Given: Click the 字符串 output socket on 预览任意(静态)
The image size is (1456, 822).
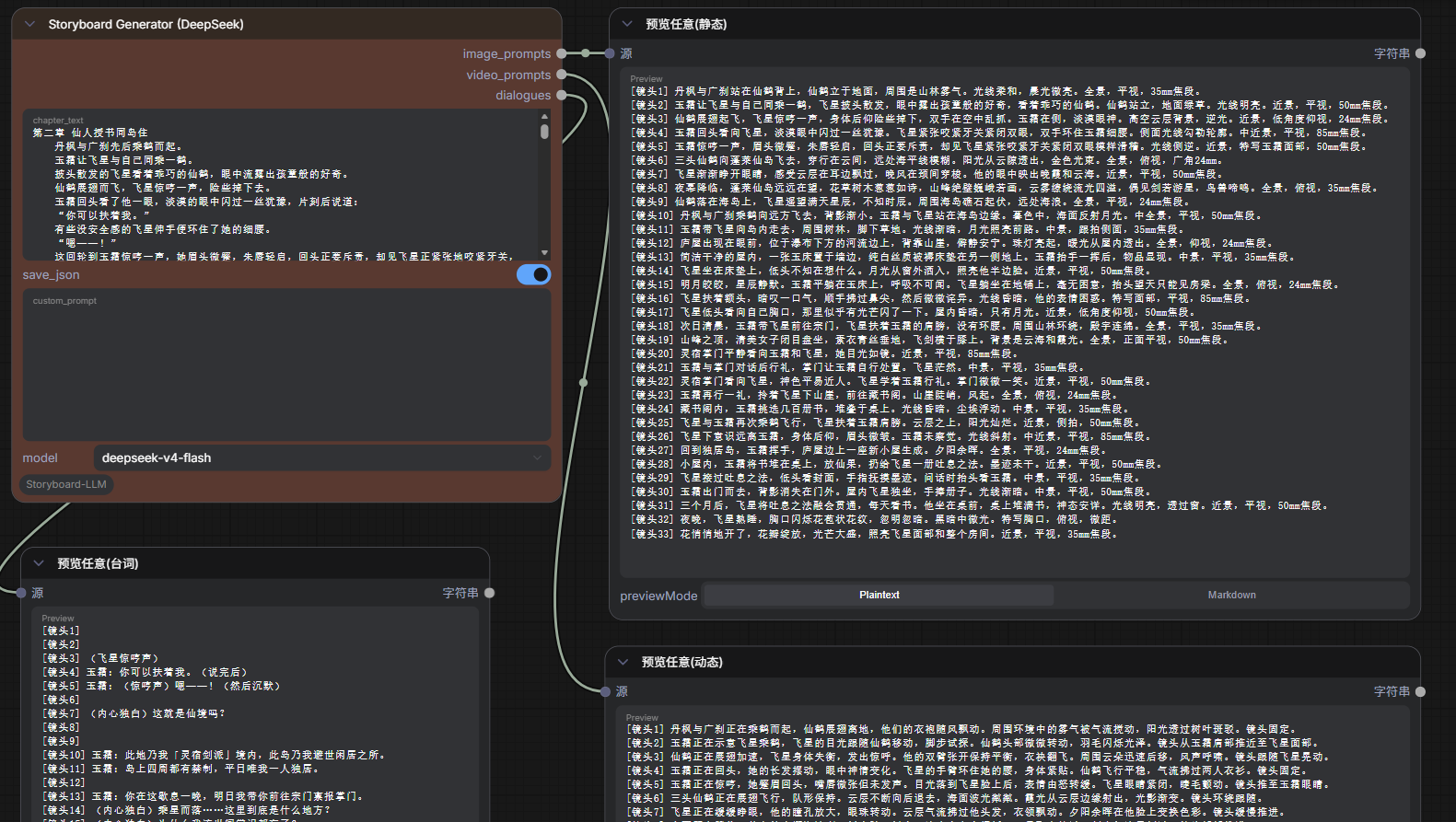Looking at the screenshot, I should 1420,53.
